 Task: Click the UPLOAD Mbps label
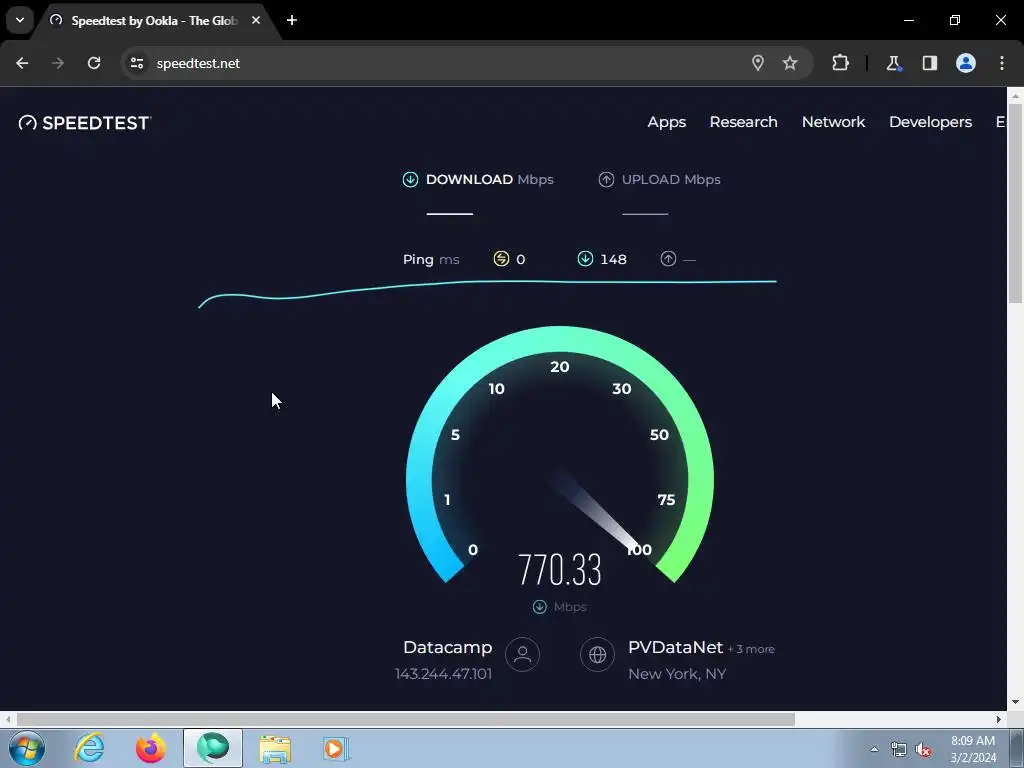(671, 180)
